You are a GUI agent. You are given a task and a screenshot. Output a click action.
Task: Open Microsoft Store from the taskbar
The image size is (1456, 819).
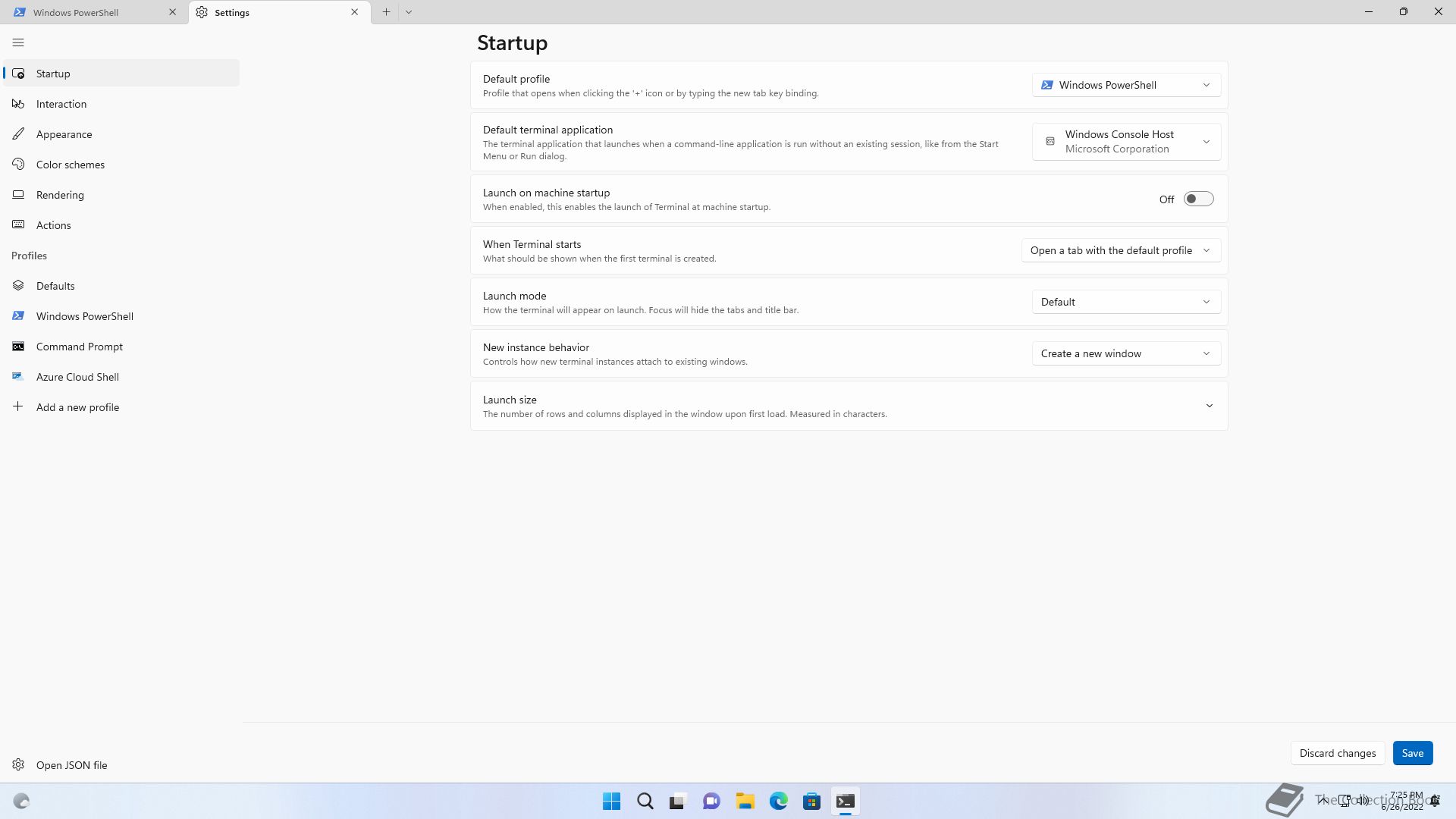[x=811, y=802]
